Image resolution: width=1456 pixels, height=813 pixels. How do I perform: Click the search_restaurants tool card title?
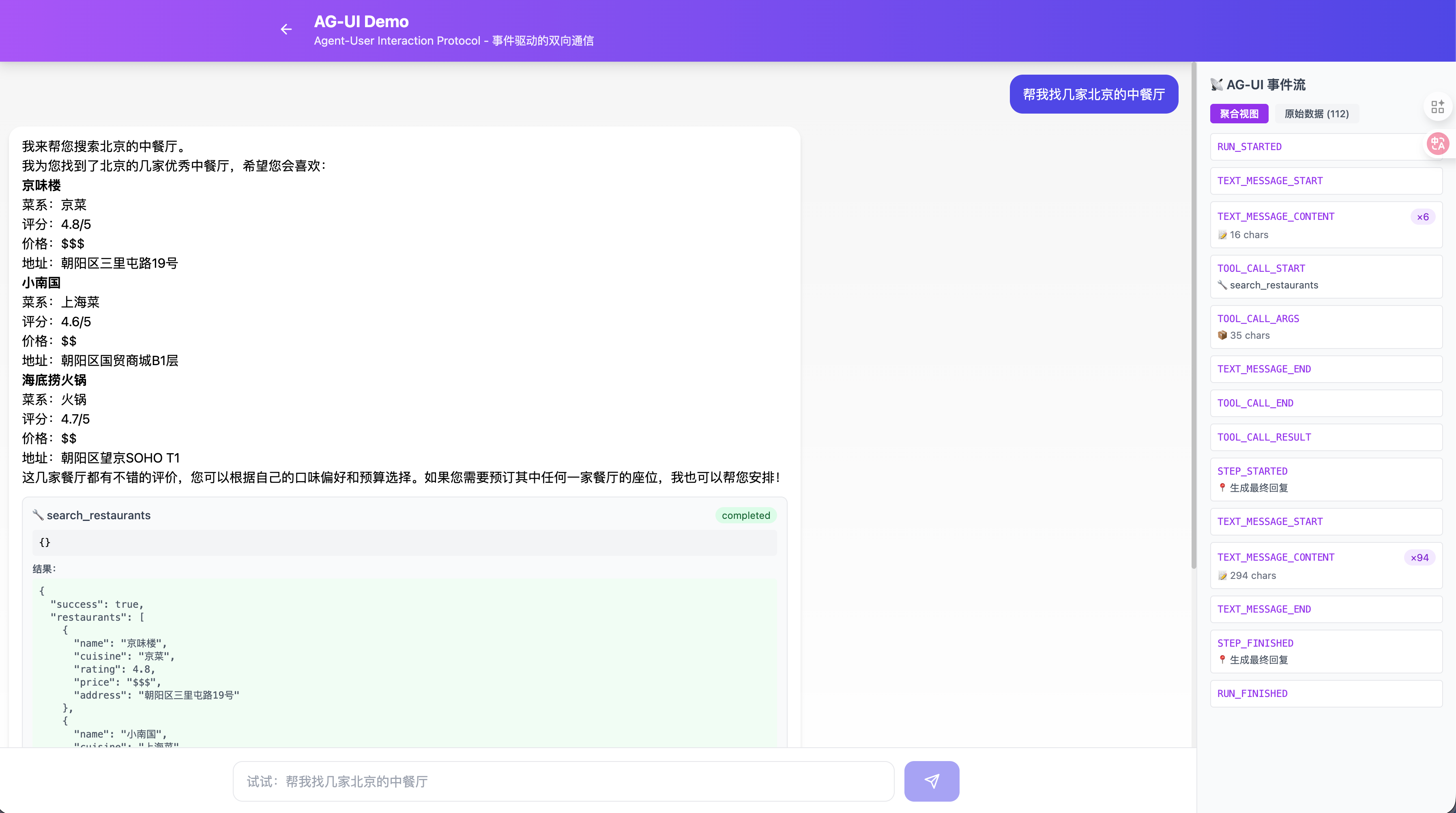click(x=98, y=515)
